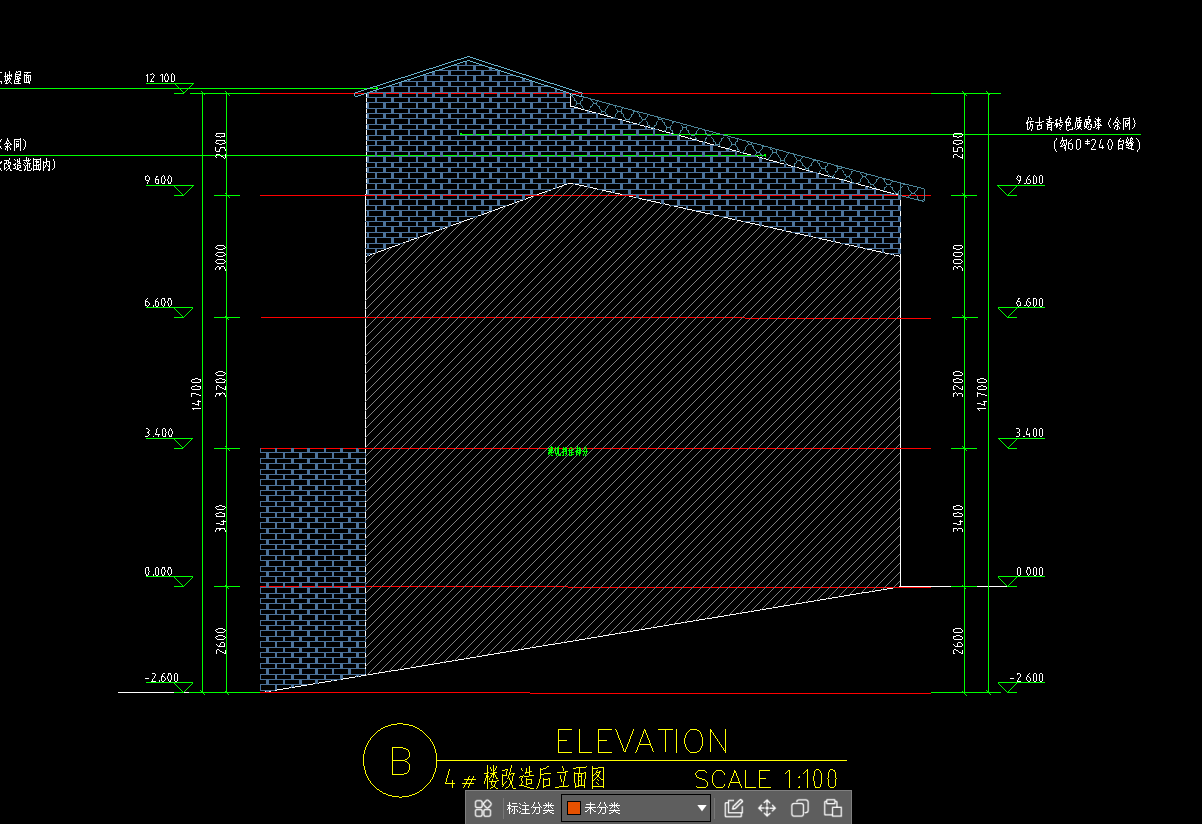Open the 未分类 annotation category dropdown
Image resolution: width=1202 pixels, height=824 pixels.
coord(637,808)
